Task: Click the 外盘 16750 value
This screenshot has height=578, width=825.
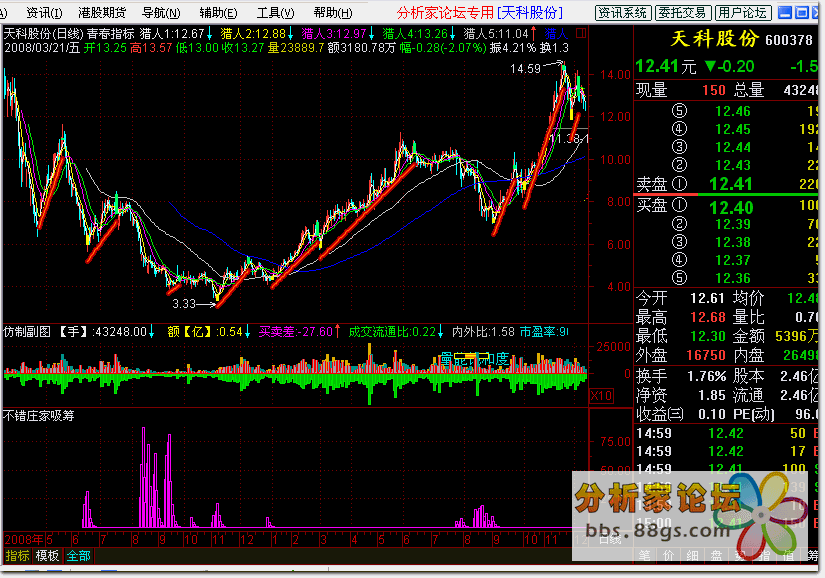Action: click(706, 356)
